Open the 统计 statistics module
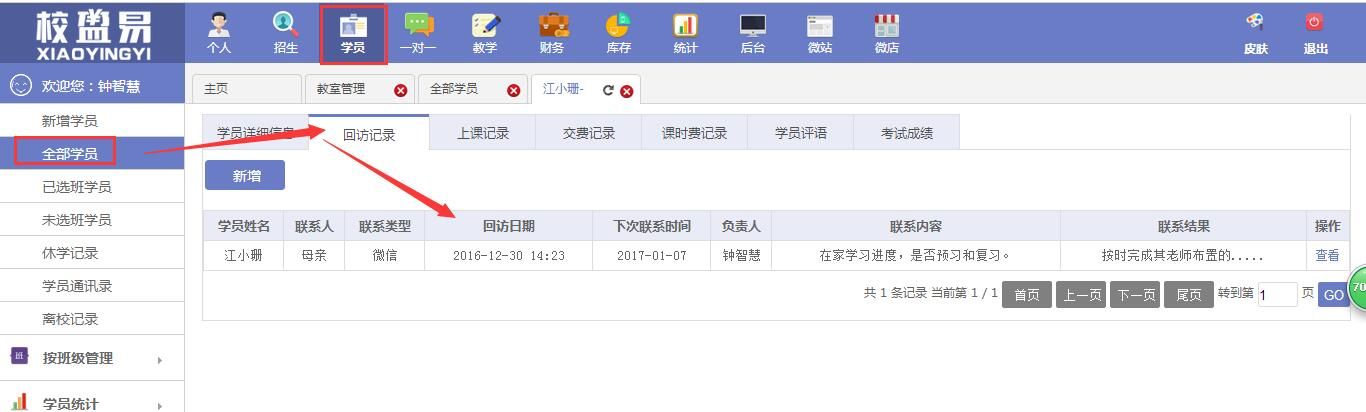This screenshot has width=1366, height=412. coord(685,33)
